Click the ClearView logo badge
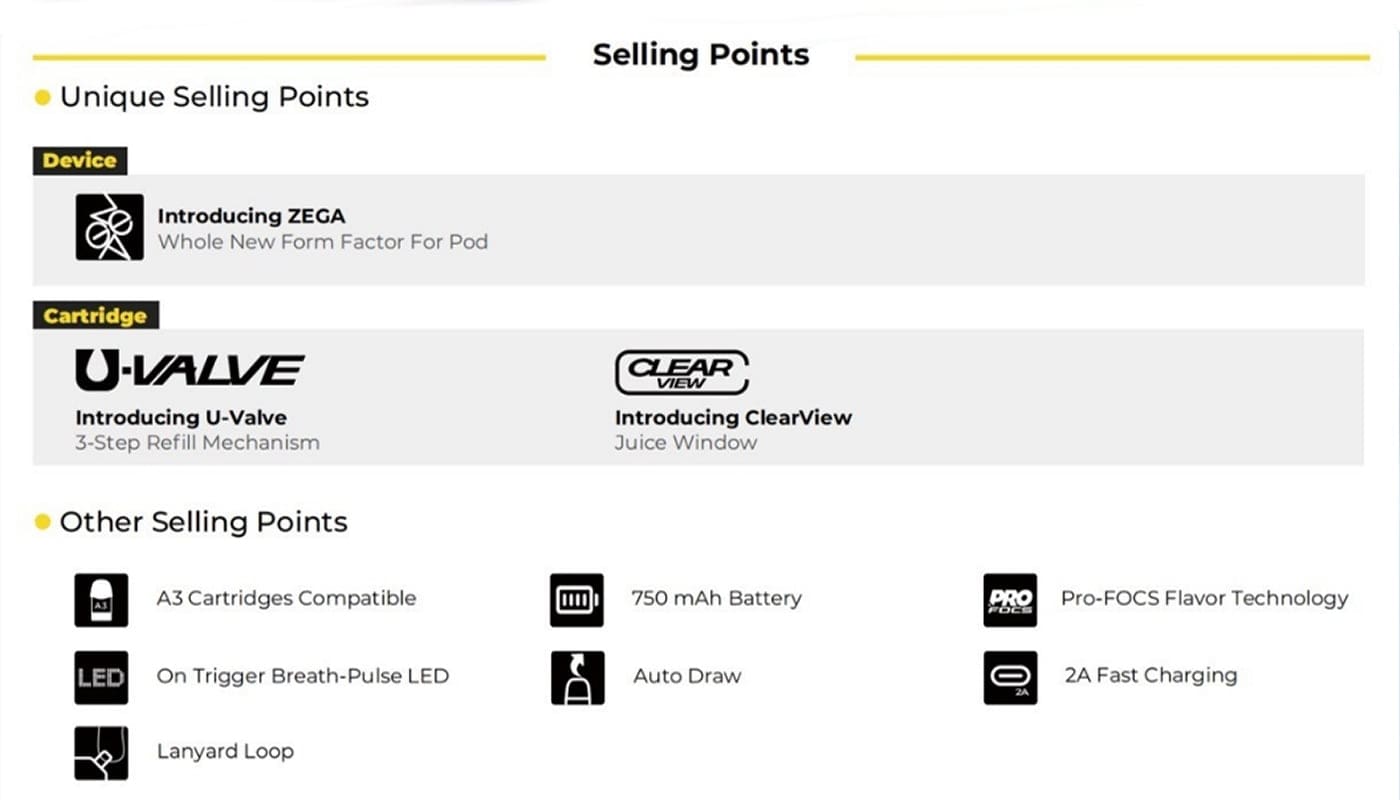Screen dimensions: 1400x800 (681, 371)
